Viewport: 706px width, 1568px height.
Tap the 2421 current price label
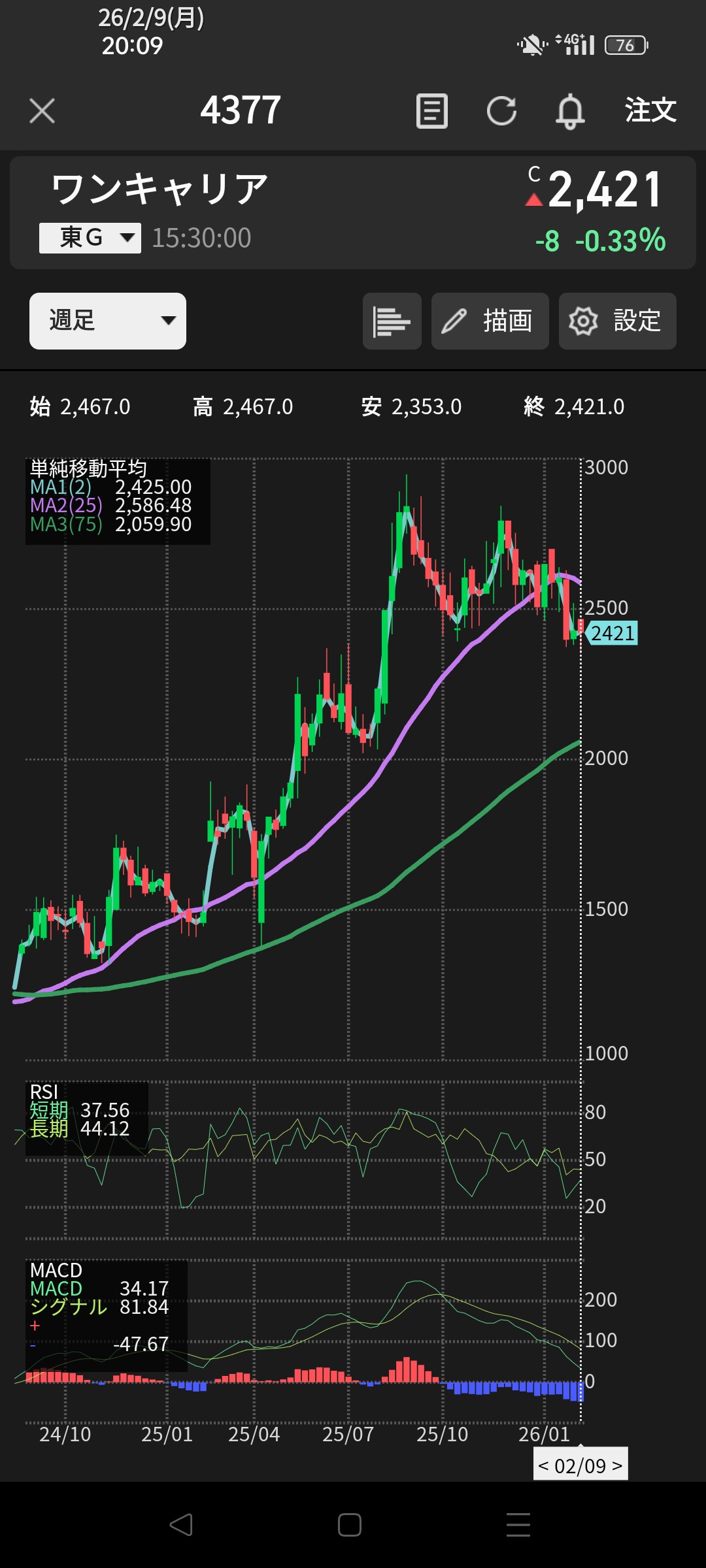pos(612,633)
